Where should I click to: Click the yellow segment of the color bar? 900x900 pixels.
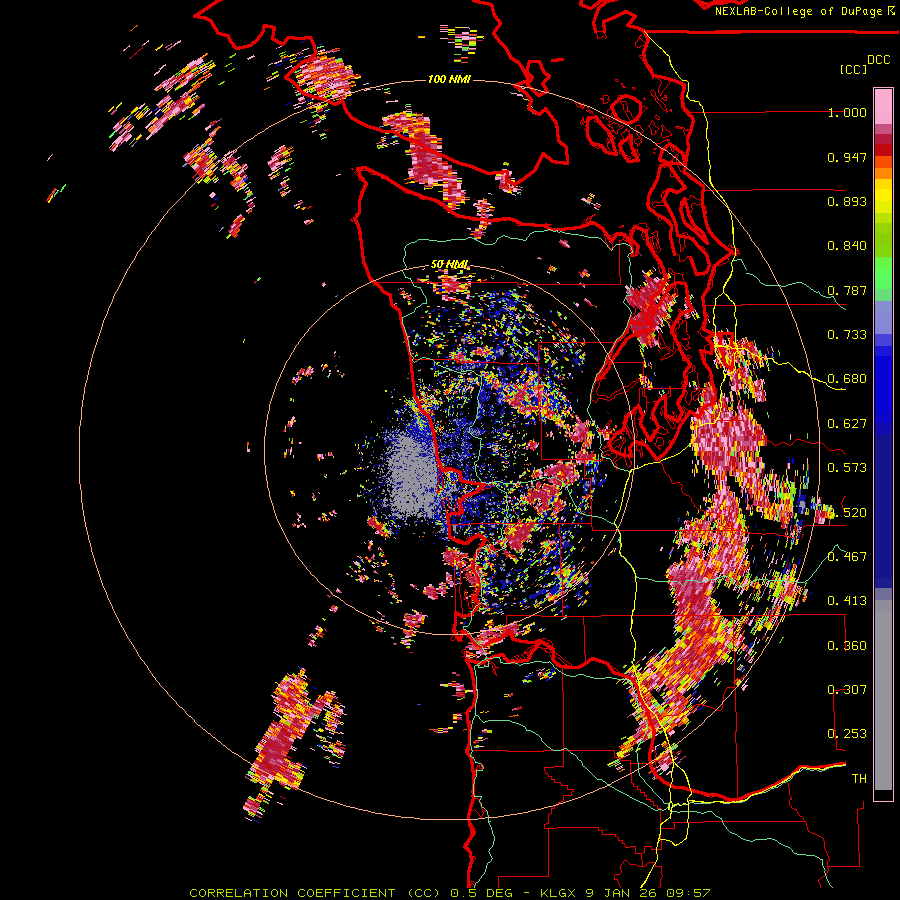[883, 196]
